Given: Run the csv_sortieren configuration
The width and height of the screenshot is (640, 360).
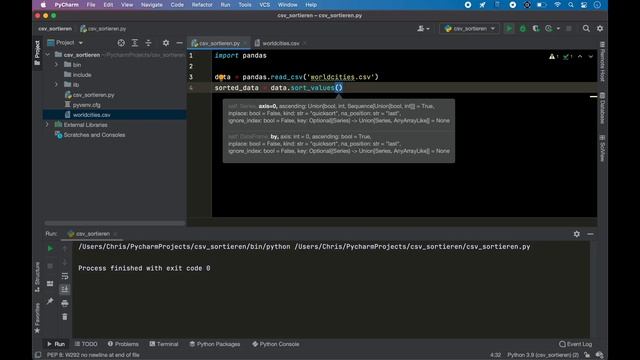Looking at the screenshot, I should pos(509,29).
